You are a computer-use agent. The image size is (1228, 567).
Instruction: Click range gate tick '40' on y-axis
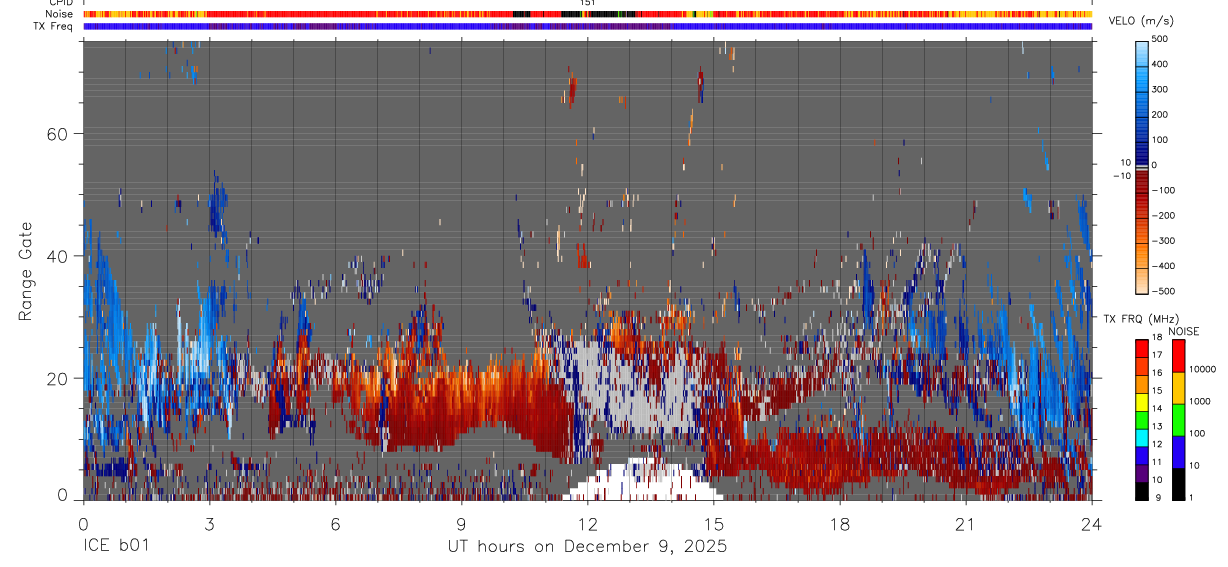56,256
